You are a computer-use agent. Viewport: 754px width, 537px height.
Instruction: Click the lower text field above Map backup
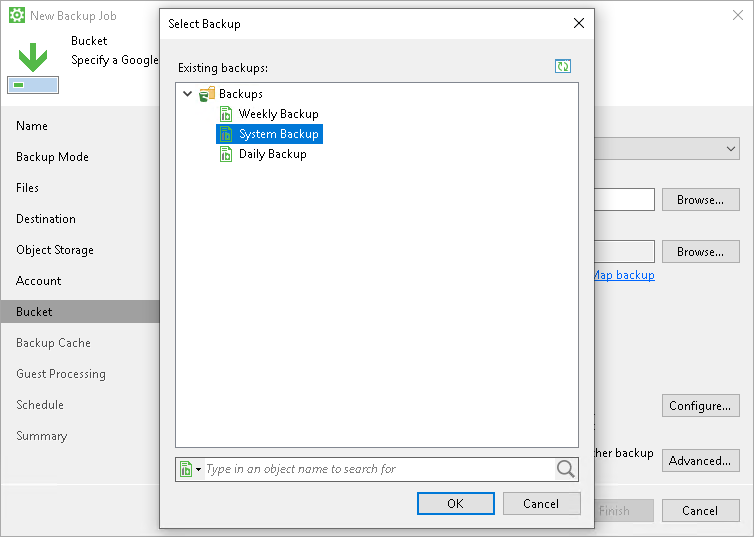625,251
